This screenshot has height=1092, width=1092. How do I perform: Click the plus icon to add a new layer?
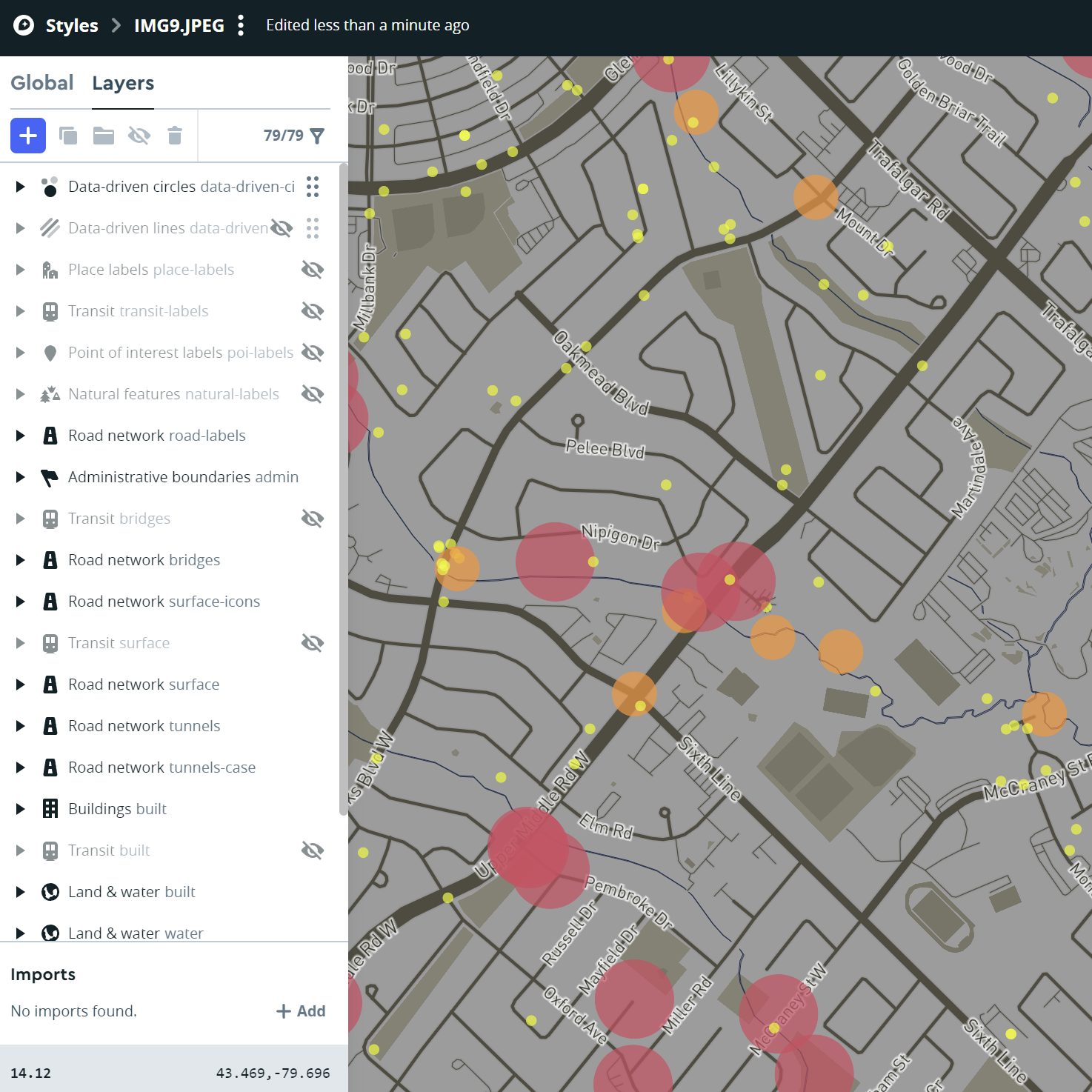[27, 136]
